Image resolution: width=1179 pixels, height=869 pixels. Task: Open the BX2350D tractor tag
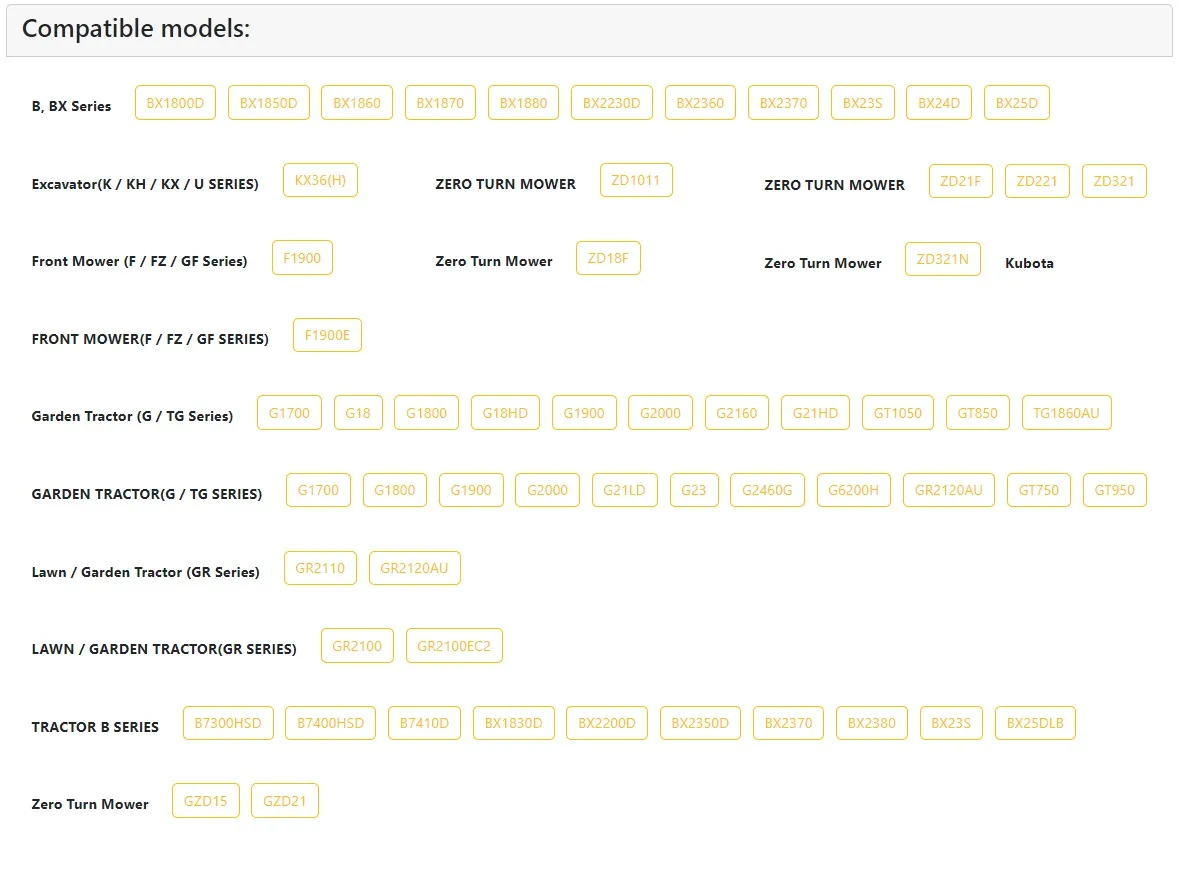tap(700, 723)
